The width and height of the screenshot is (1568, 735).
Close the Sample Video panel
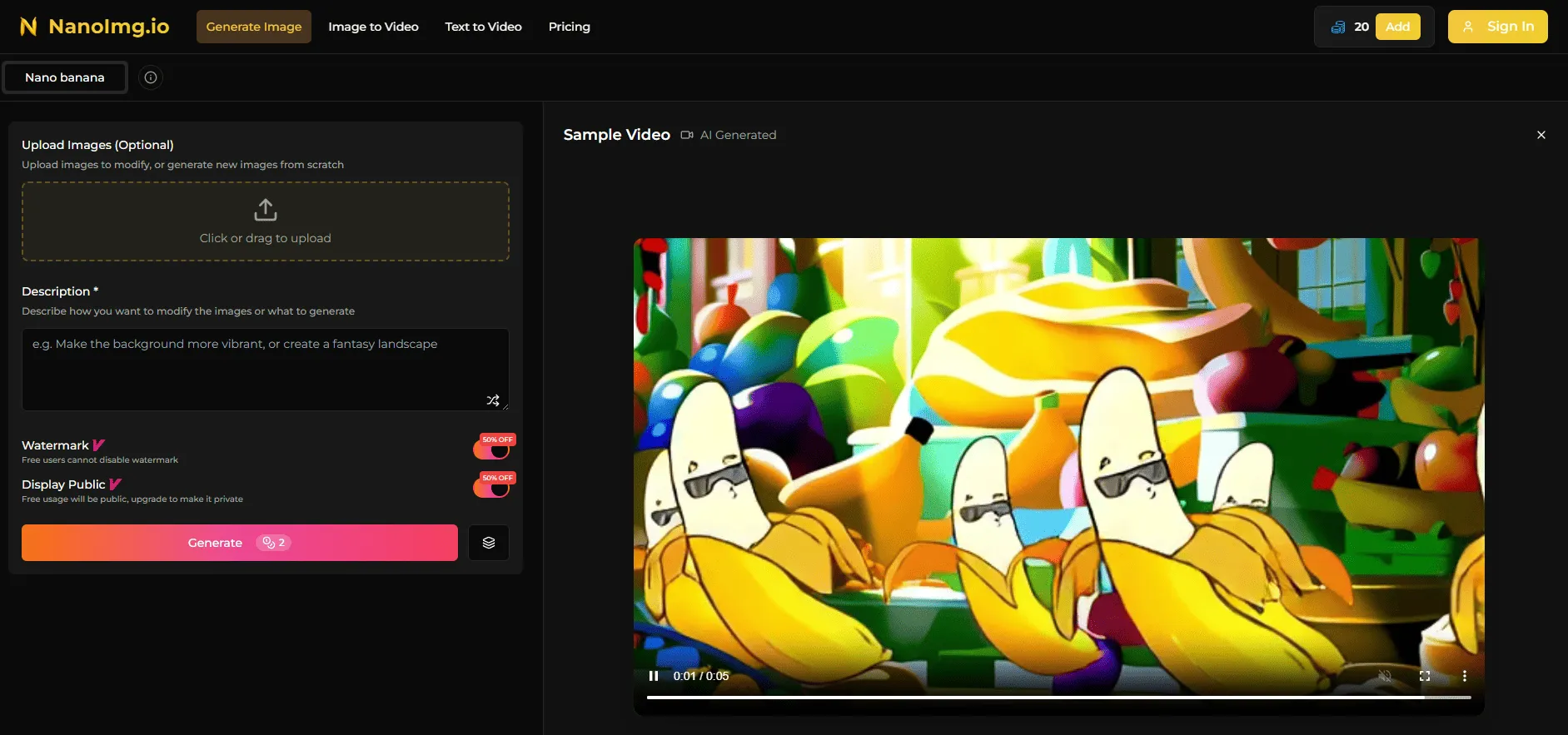click(x=1541, y=135)
